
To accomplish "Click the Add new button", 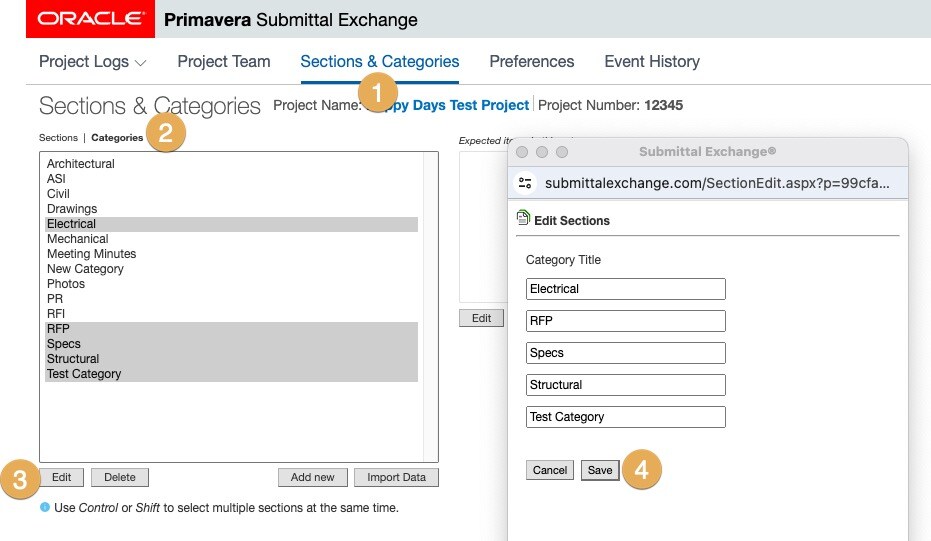I will tap(313, 477).
